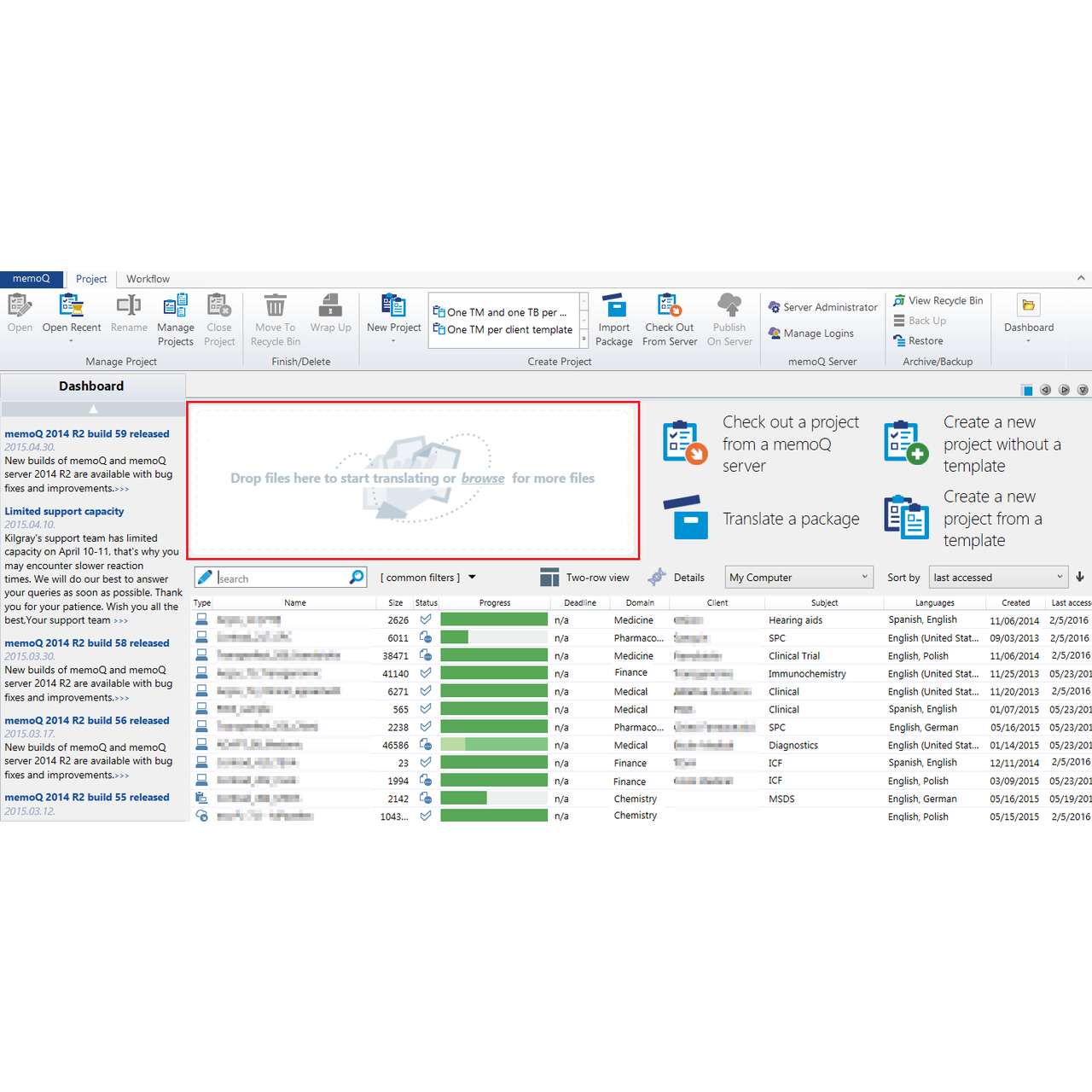Collapse the ribbon with the top-right chevron
The height and width of the screenshot is (1092, 1092).
[x=1080, y=277]
